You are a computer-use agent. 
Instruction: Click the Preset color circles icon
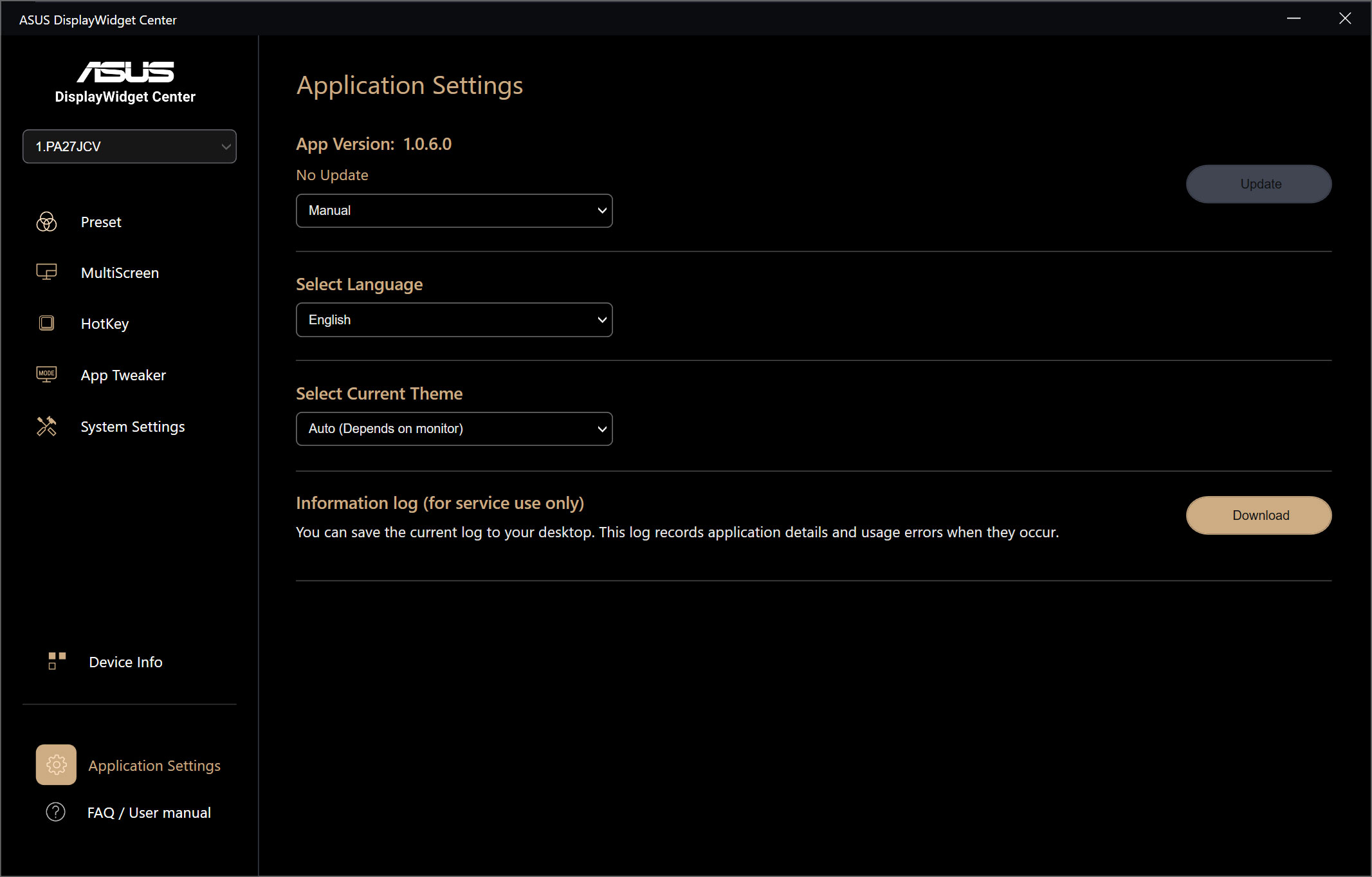(46, 222)
